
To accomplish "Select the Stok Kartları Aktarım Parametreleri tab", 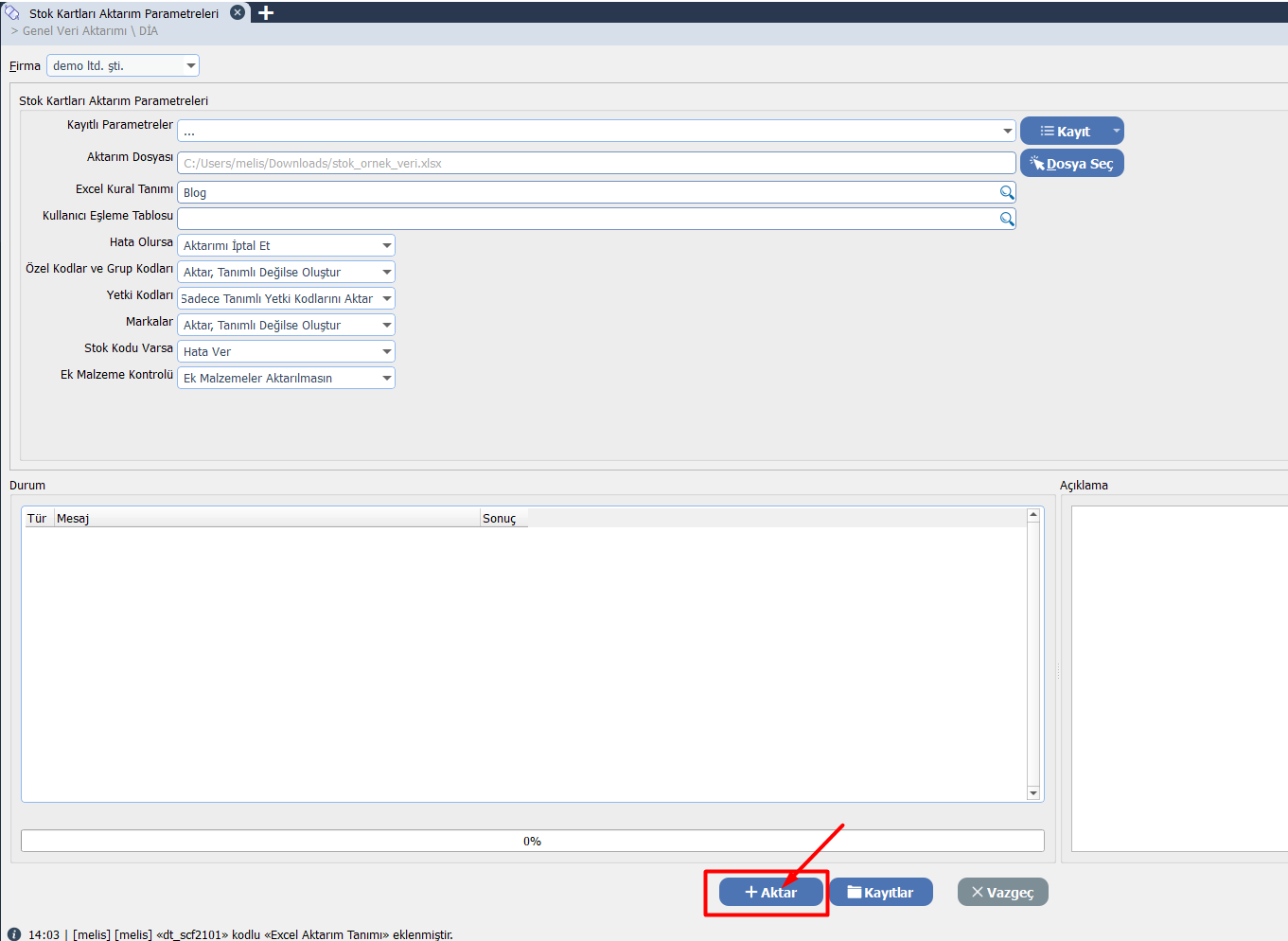I will pyautogui.click(x=123, y=13).
